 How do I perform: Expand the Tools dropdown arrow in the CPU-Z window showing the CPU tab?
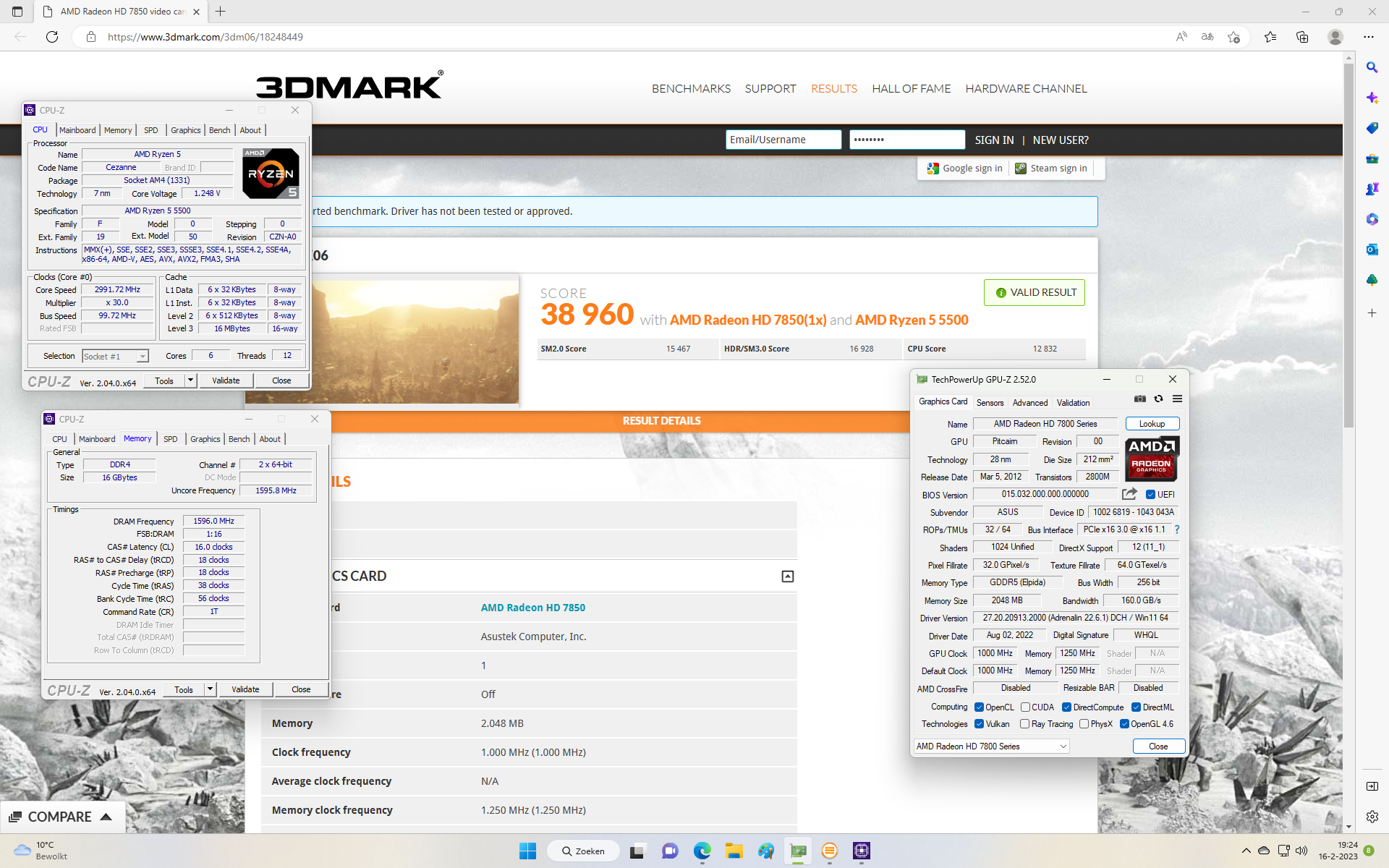(190, 380)
